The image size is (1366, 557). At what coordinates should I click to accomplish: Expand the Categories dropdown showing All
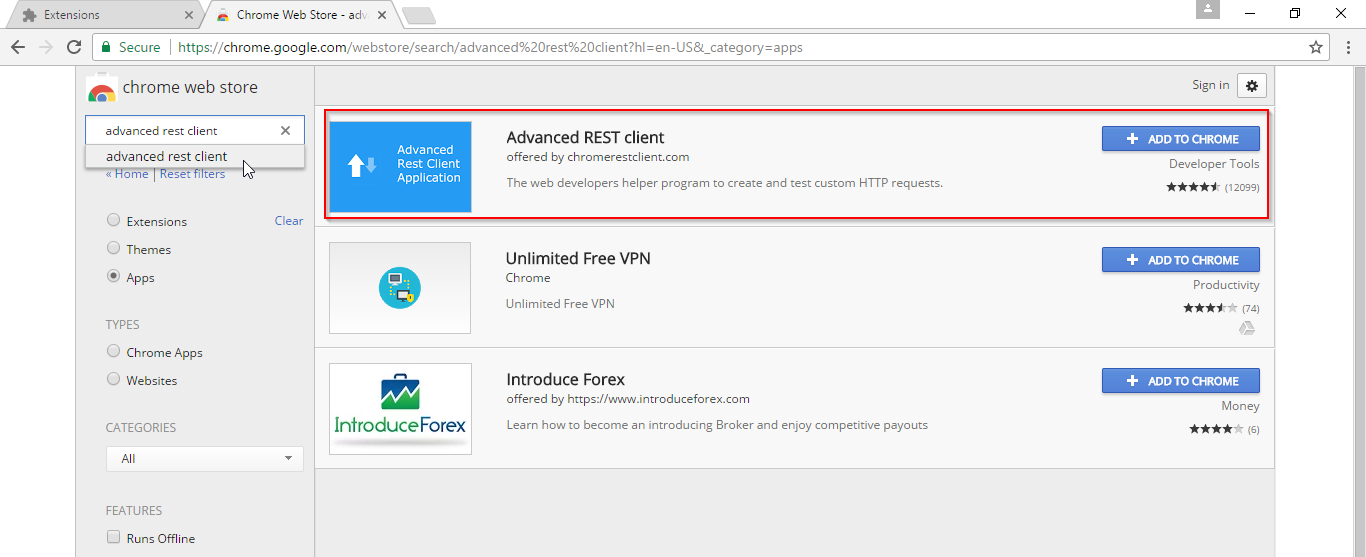[205, 458]
